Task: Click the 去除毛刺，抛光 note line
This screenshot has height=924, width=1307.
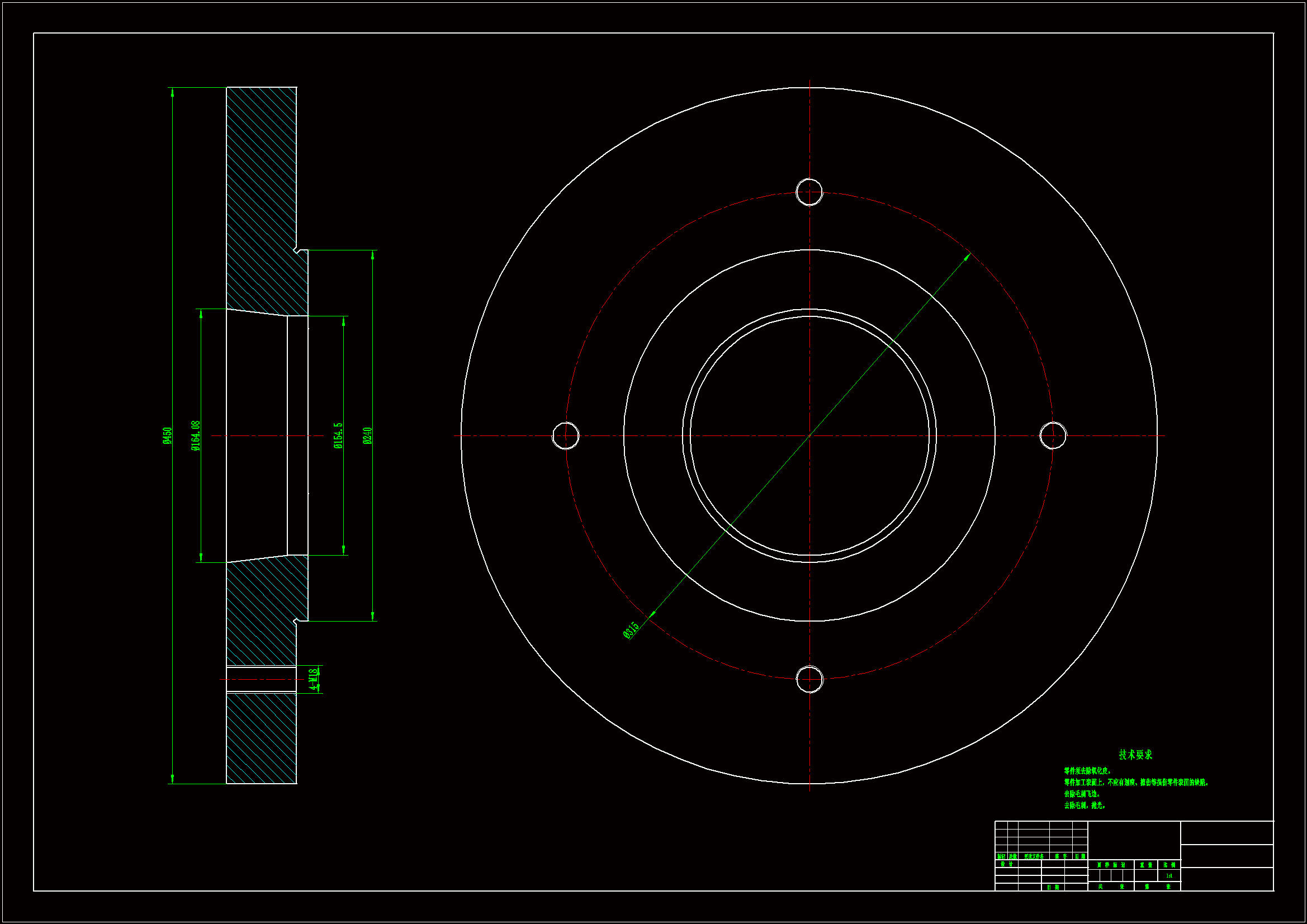Action: (x=1085, y=805)
